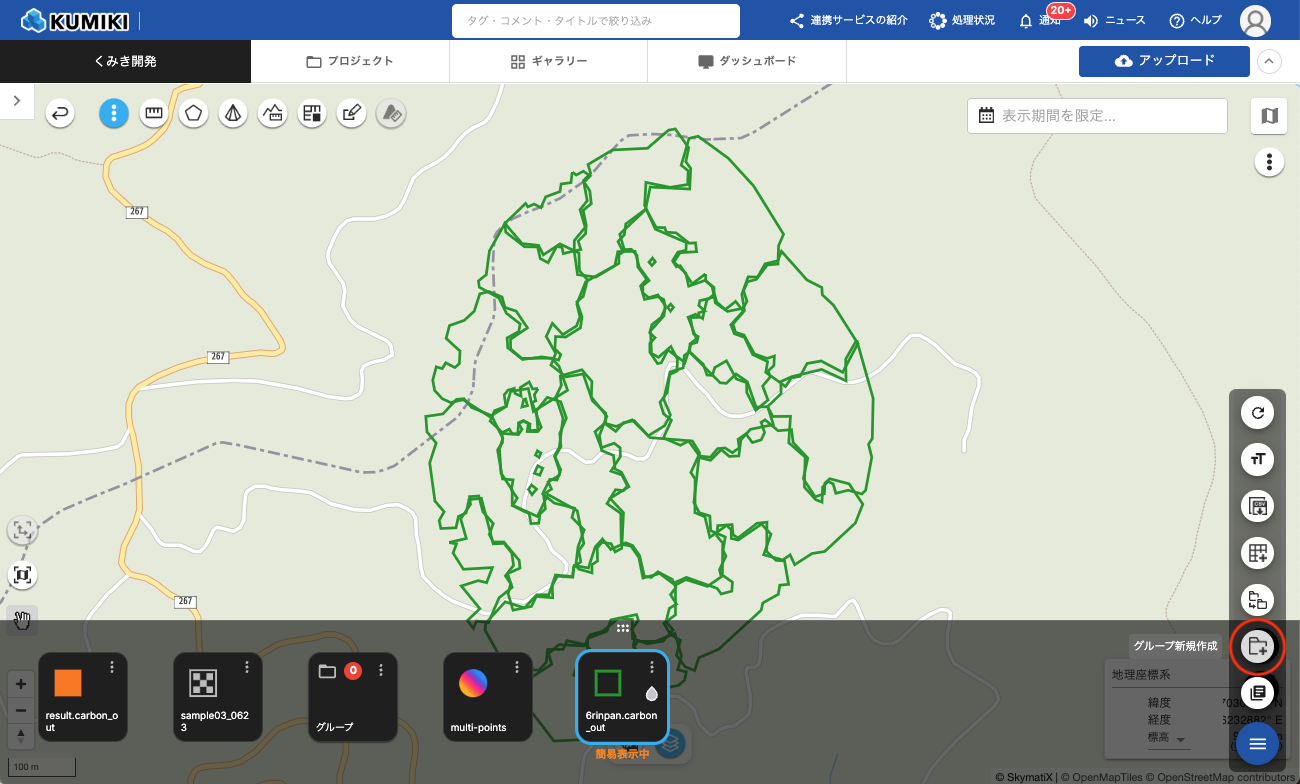Open the ダッシュボード tab

click(747, 61)
